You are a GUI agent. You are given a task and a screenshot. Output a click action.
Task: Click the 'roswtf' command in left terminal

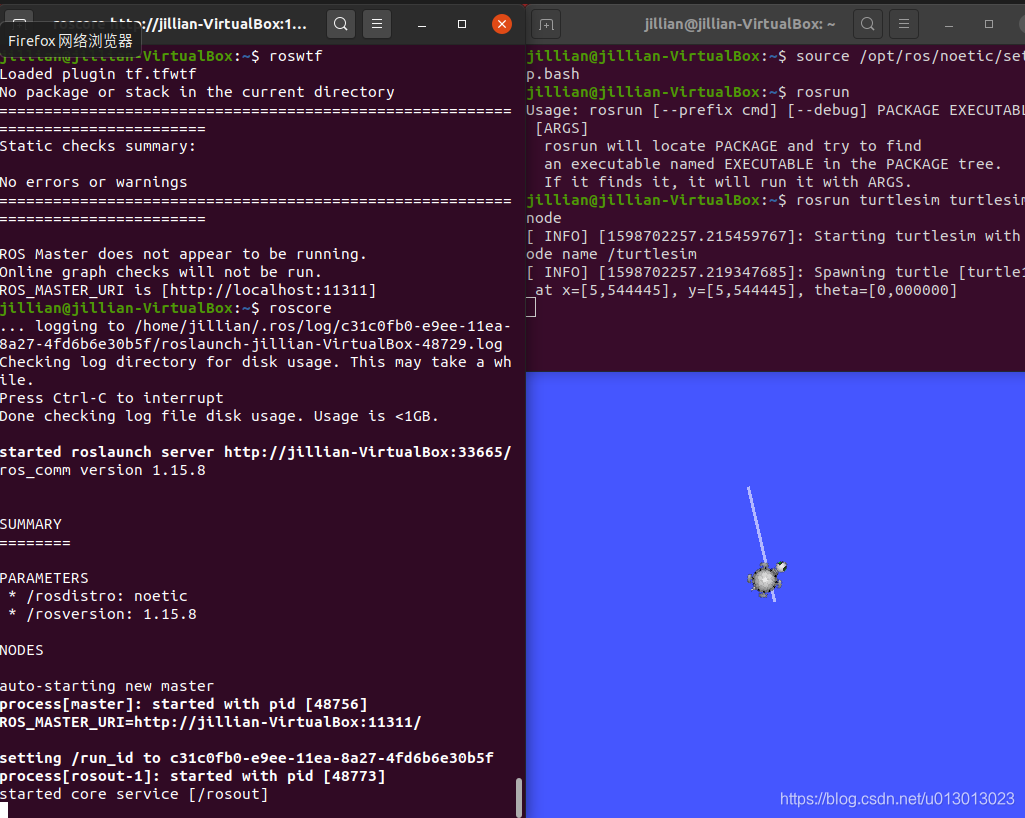pyautogui.click(x=295, y=56)
